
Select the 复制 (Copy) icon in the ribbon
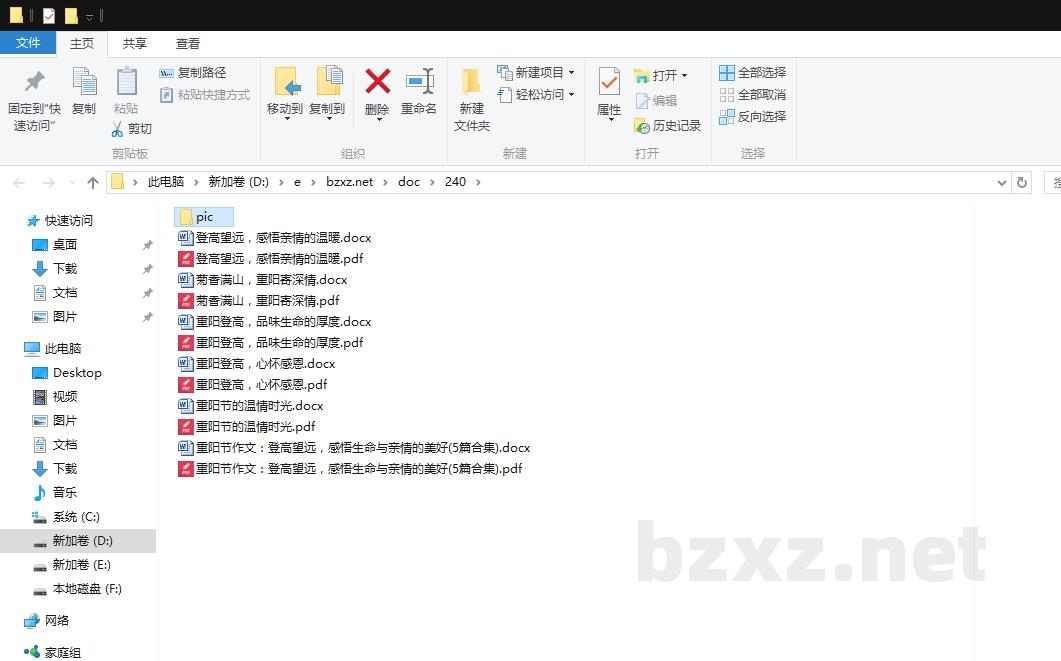click(84, 90)
